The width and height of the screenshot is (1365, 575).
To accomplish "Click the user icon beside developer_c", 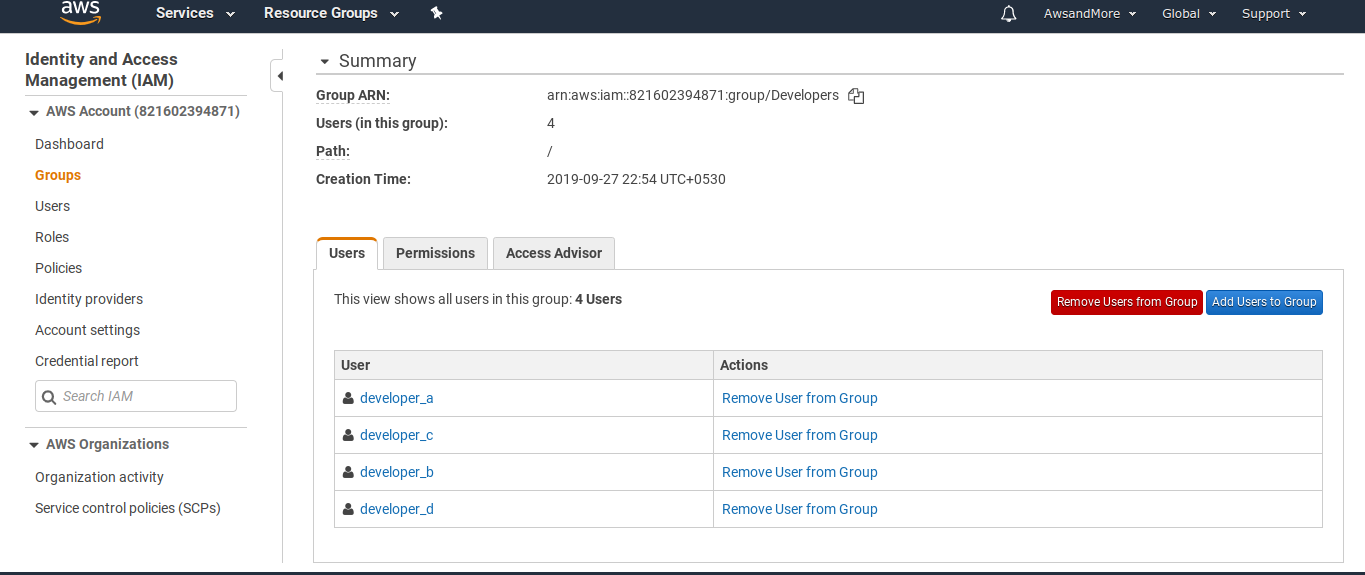I will point(348,435).
